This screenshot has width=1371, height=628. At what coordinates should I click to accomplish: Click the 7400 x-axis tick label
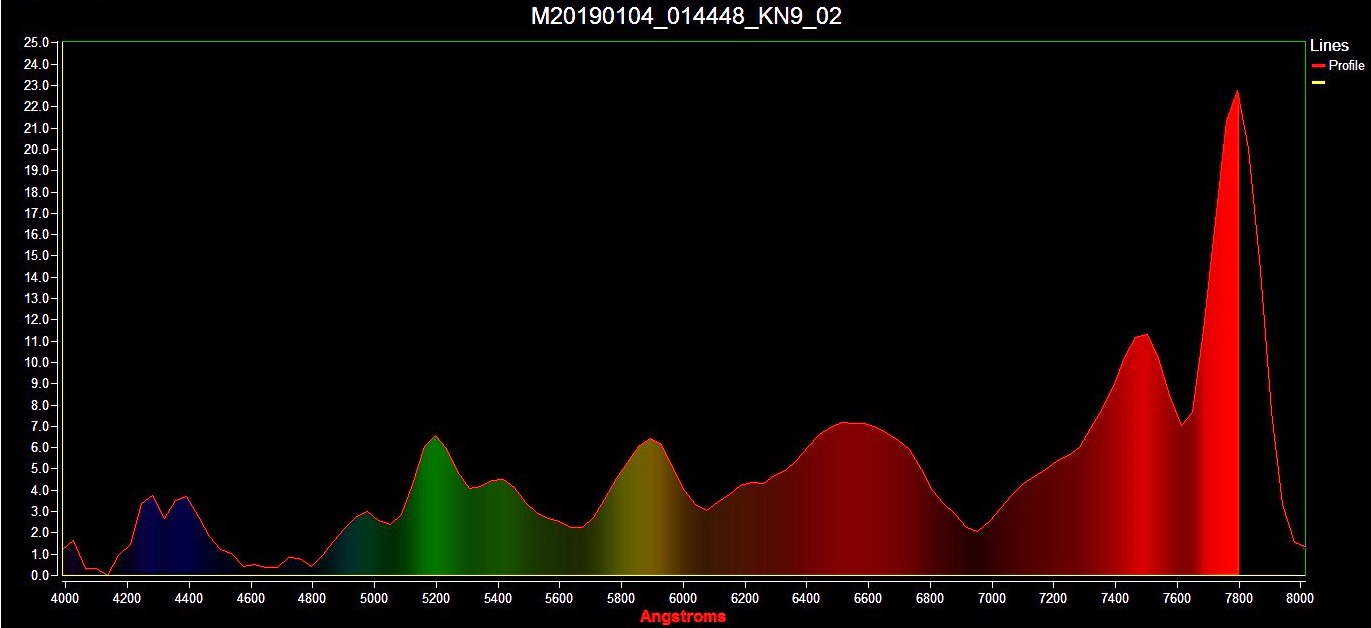[x=1116, y=597]
